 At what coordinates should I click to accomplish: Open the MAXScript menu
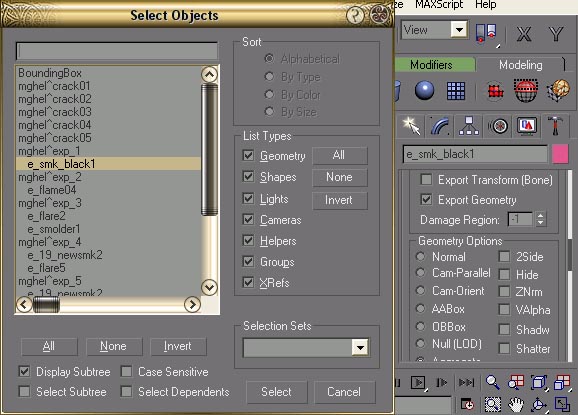439,4
